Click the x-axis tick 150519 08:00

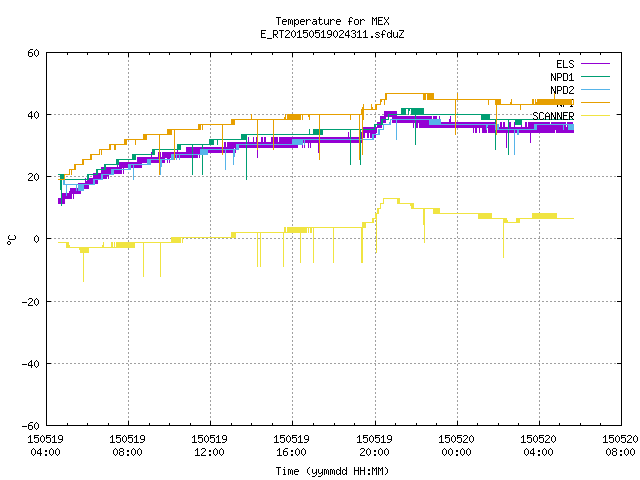tap(127, 446)
